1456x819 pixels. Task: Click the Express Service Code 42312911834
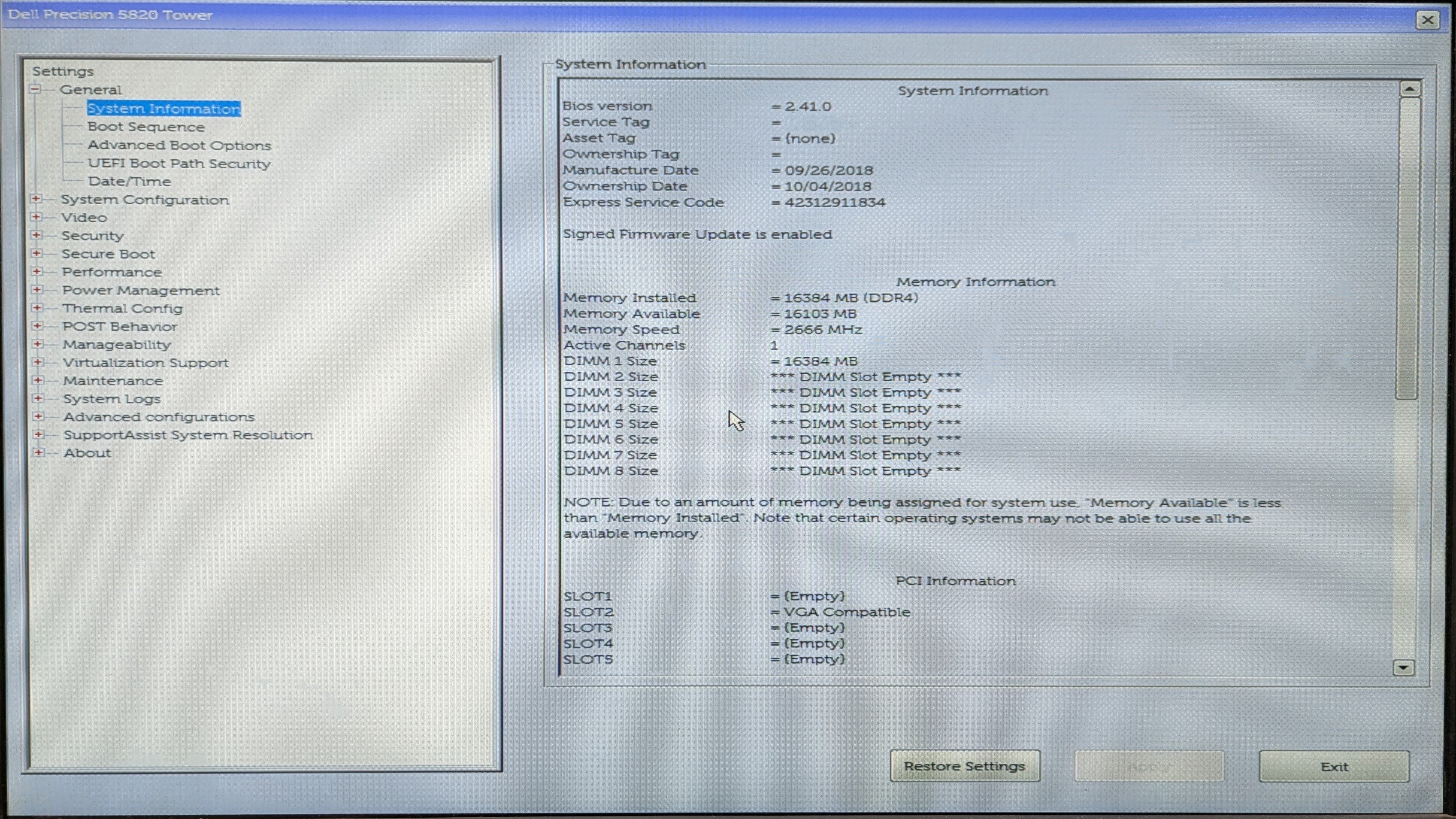pyautogui.click(x=834, y=202)
